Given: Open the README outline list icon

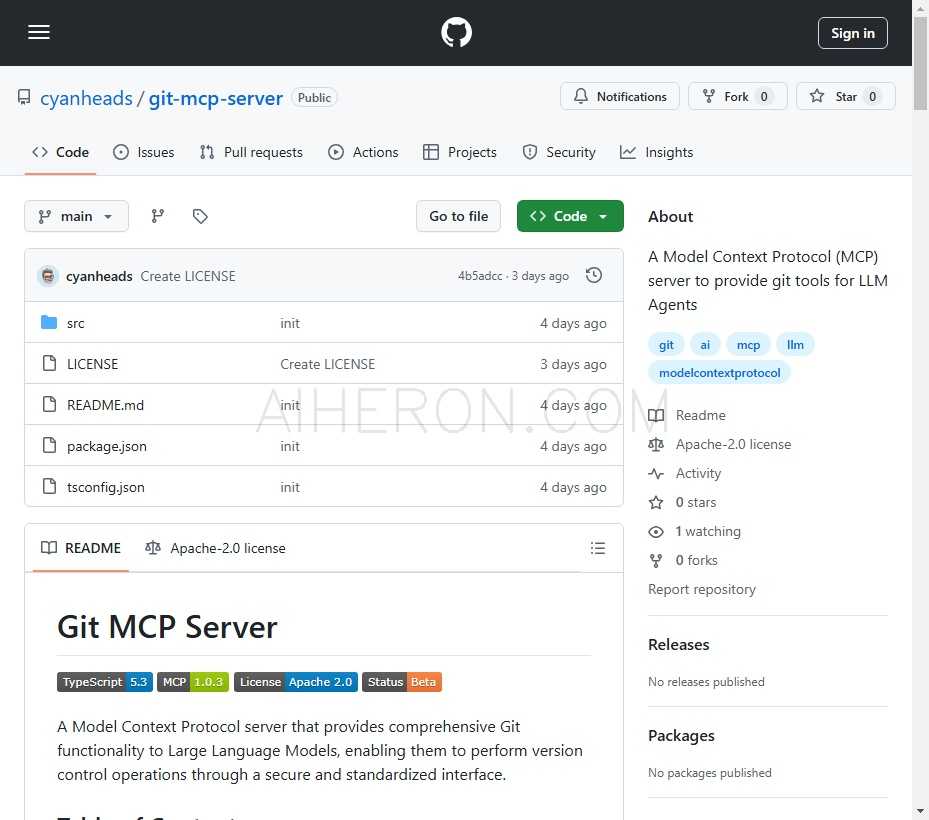Looking at the screenshot, I should [598, 548].
